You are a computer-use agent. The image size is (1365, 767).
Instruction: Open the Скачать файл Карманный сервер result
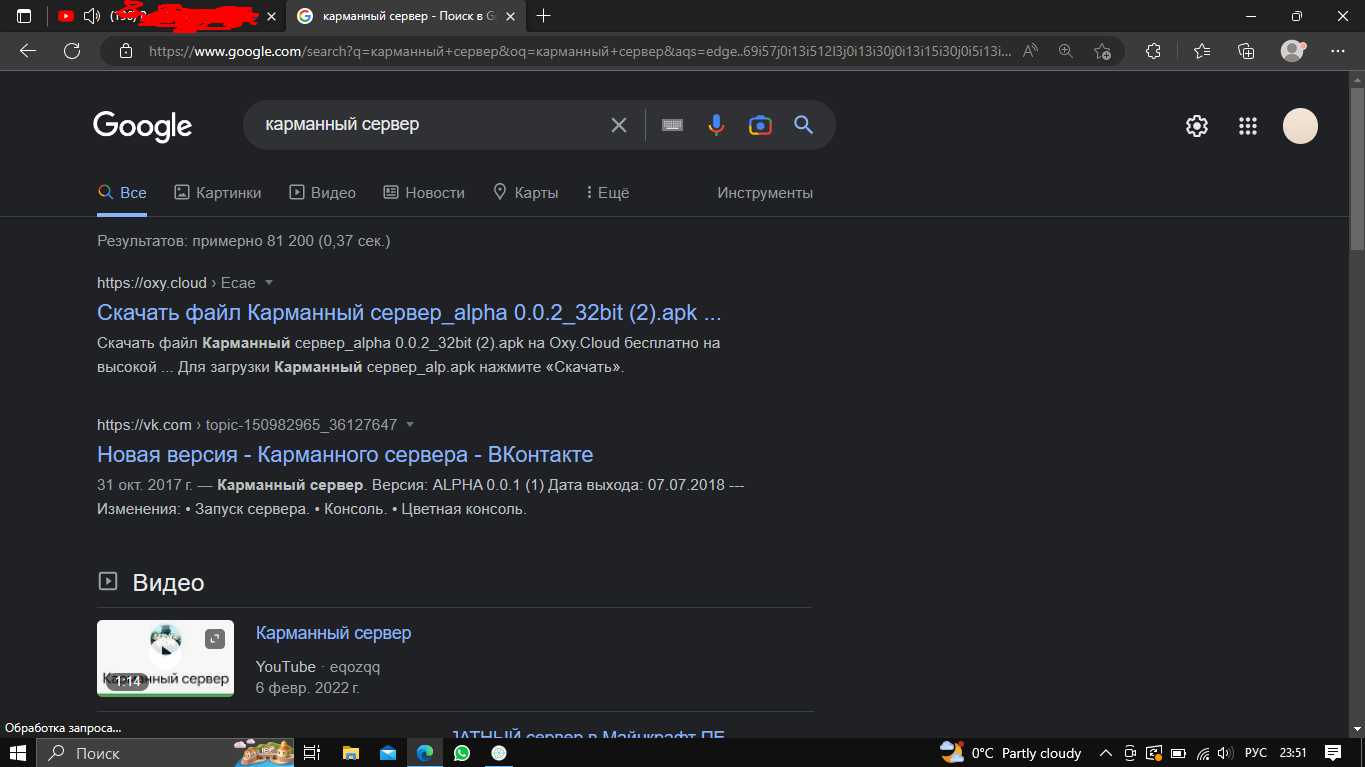[409, 313]
